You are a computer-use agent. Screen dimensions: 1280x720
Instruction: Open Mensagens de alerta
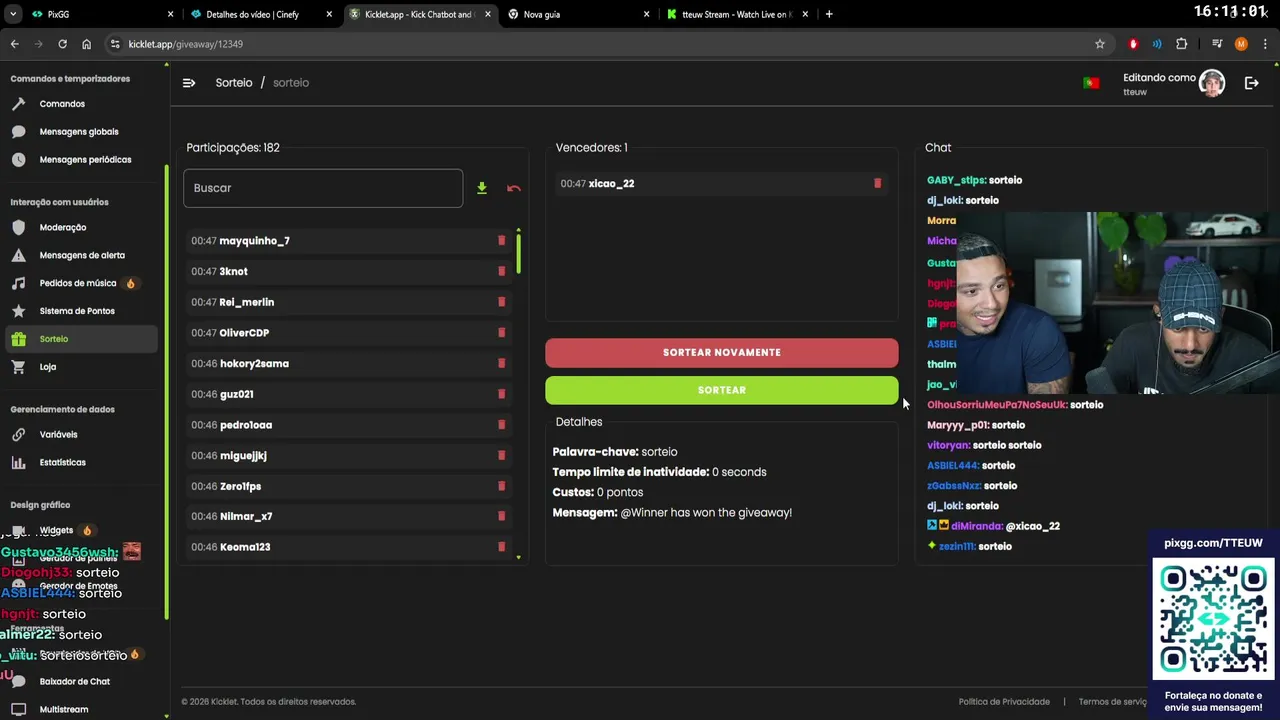[82, 255]
